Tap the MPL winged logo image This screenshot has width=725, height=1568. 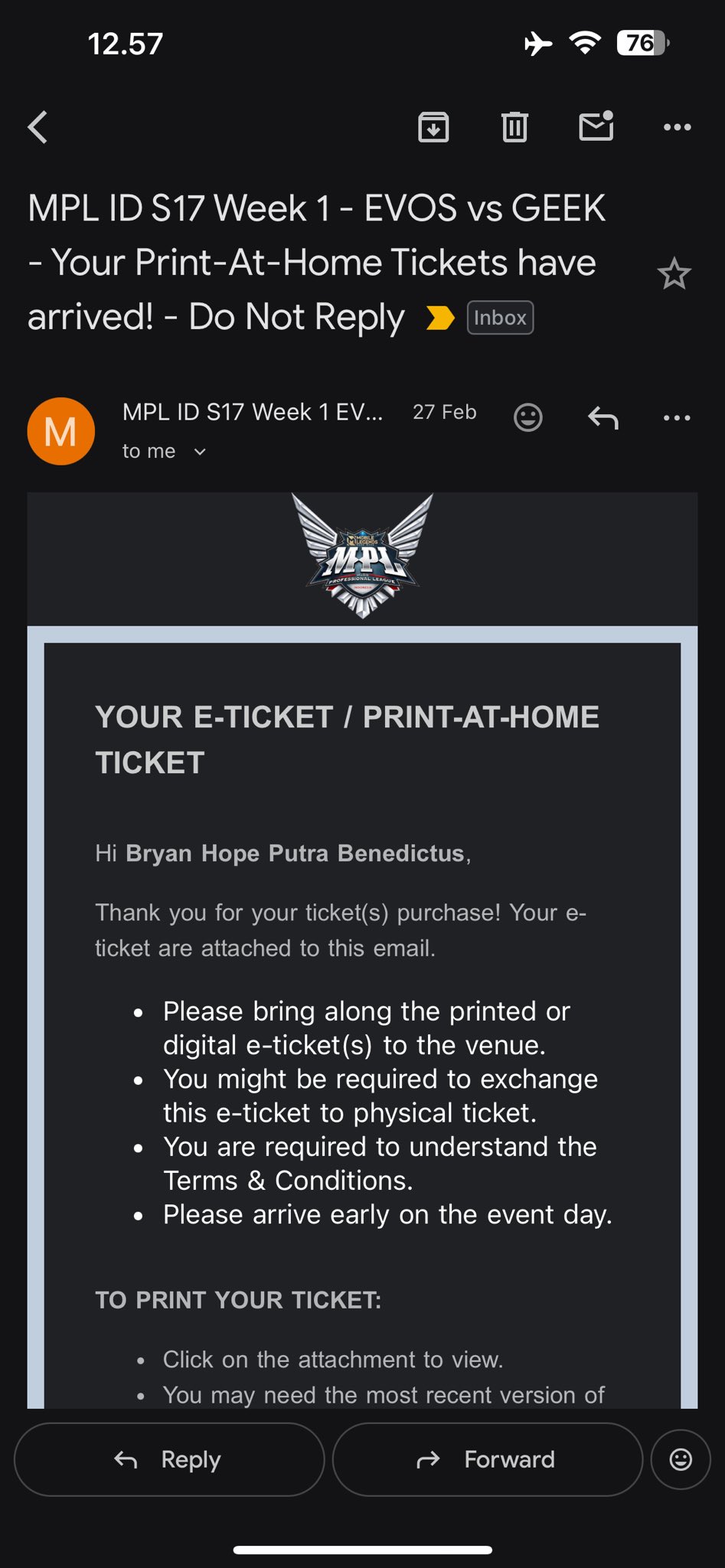[363, 557]
